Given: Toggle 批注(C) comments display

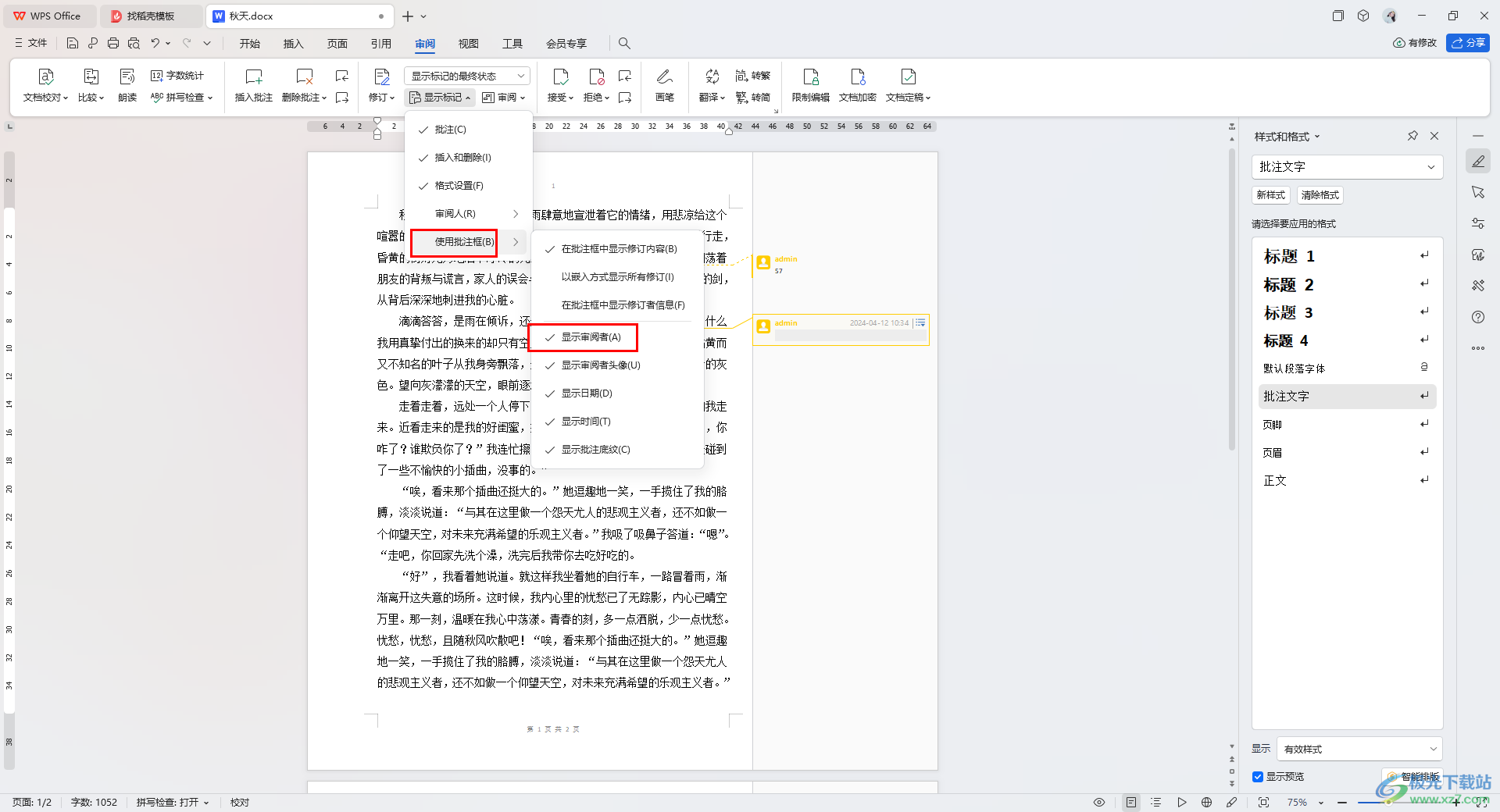Looking at the screenshot, I should [469, 130].
